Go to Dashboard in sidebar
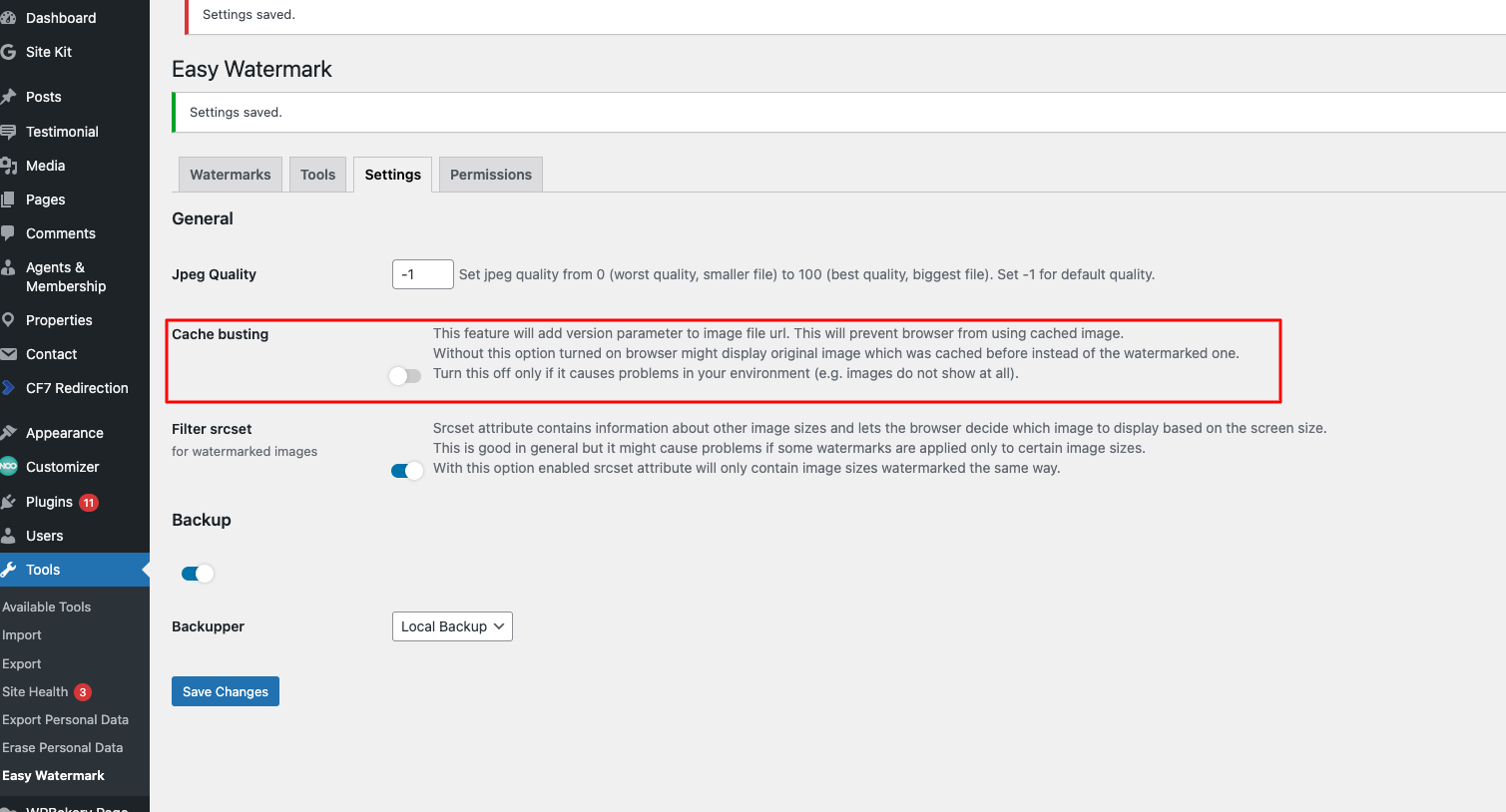1506x812 pixels. pos(61,18)
